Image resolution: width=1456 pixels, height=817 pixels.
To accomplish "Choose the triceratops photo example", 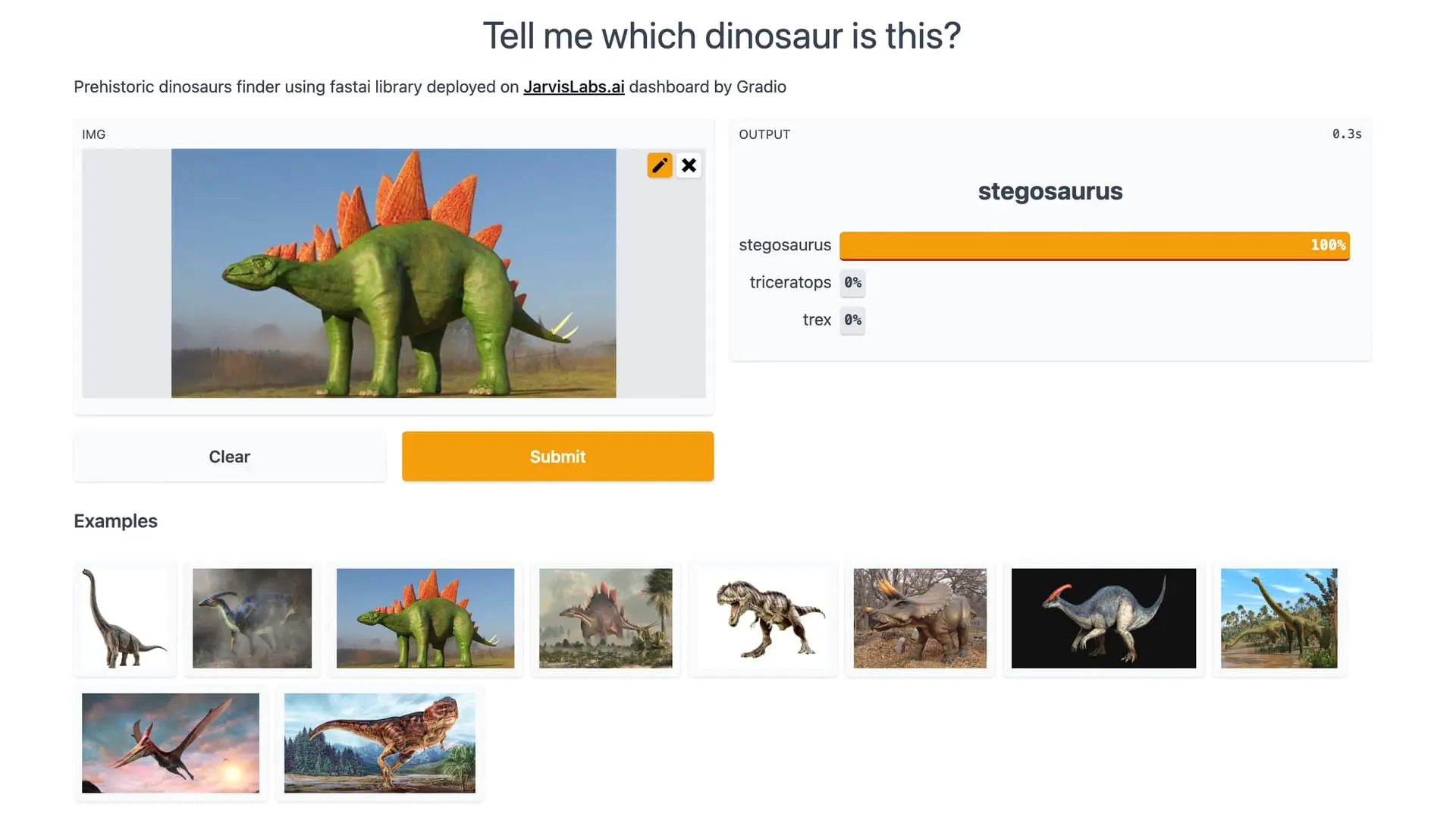I will [919, 618].
